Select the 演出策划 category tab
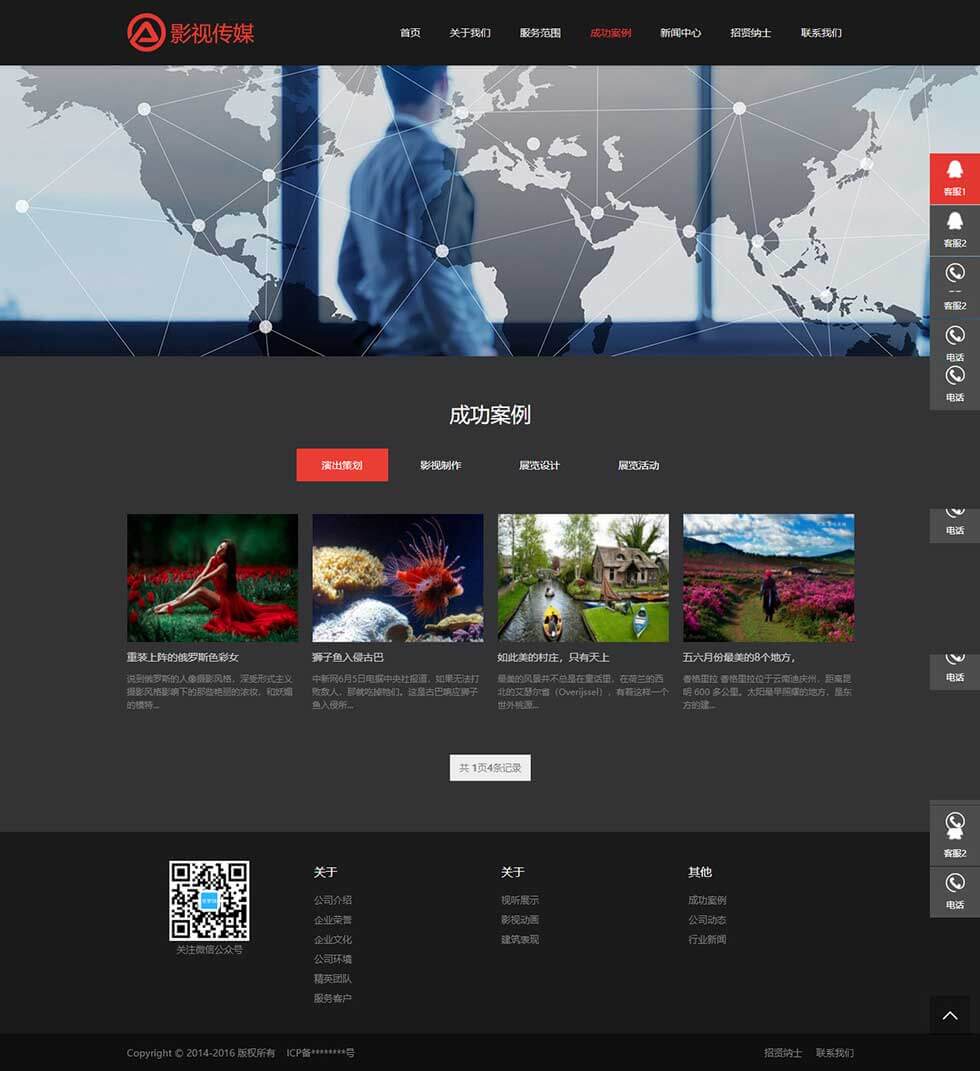 342,465
